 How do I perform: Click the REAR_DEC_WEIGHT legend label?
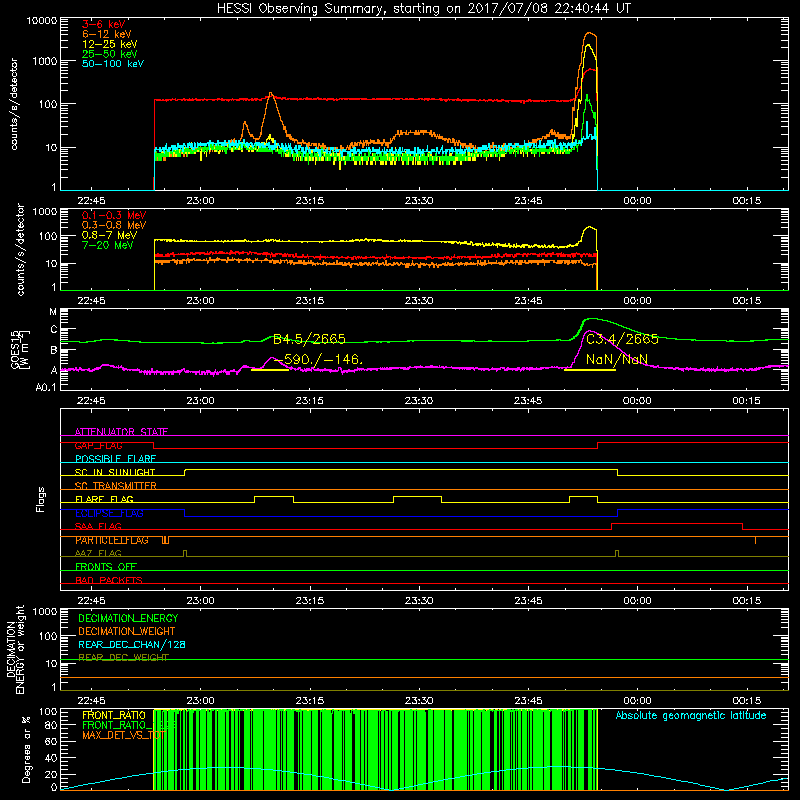click(123, 658)
